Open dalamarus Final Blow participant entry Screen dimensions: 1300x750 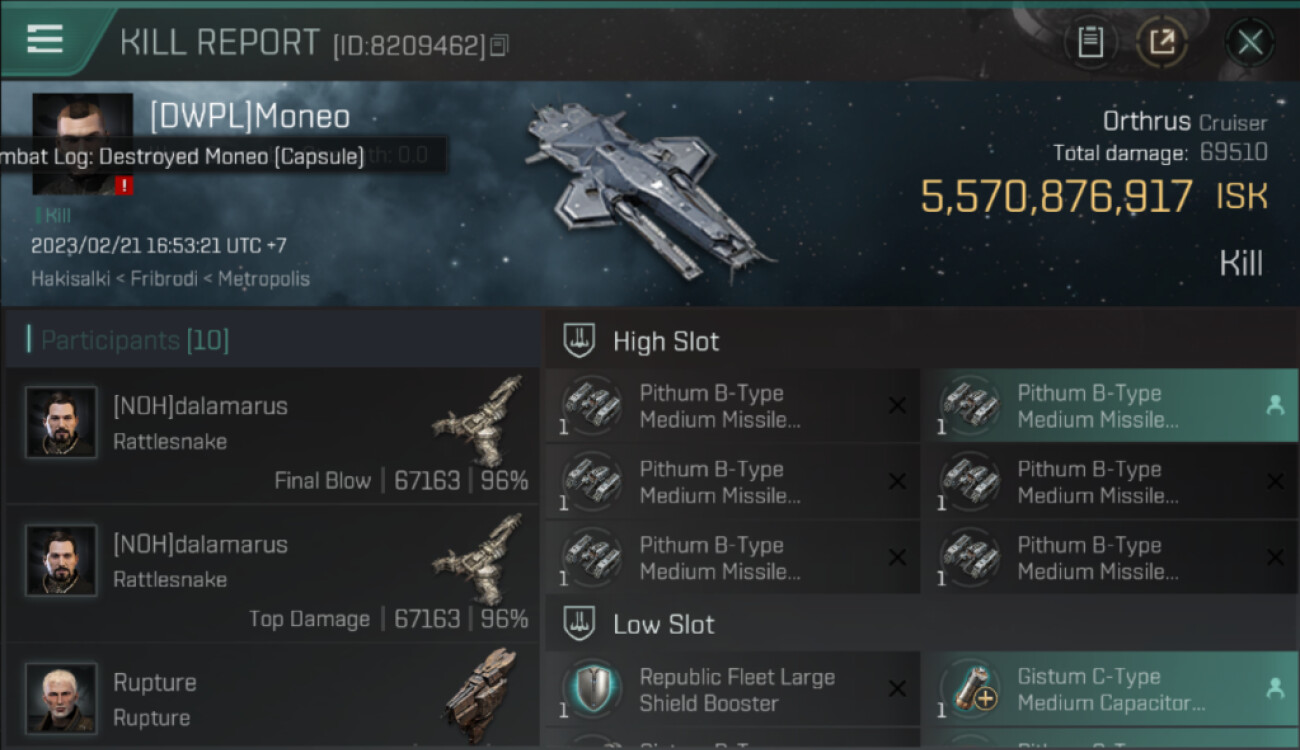(x=273, y=436)
